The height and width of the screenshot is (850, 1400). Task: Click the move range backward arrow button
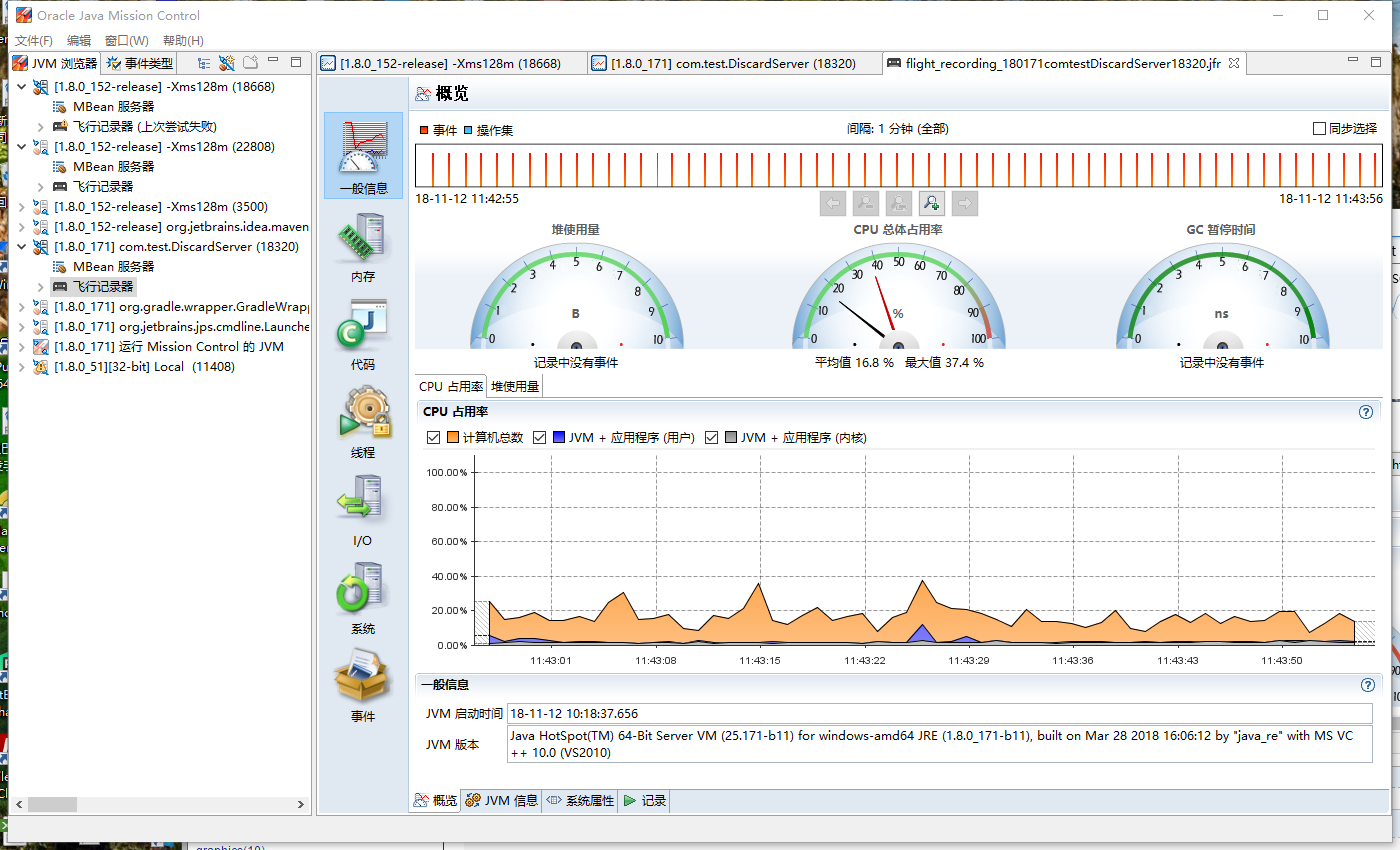click(x=833, y=203)
